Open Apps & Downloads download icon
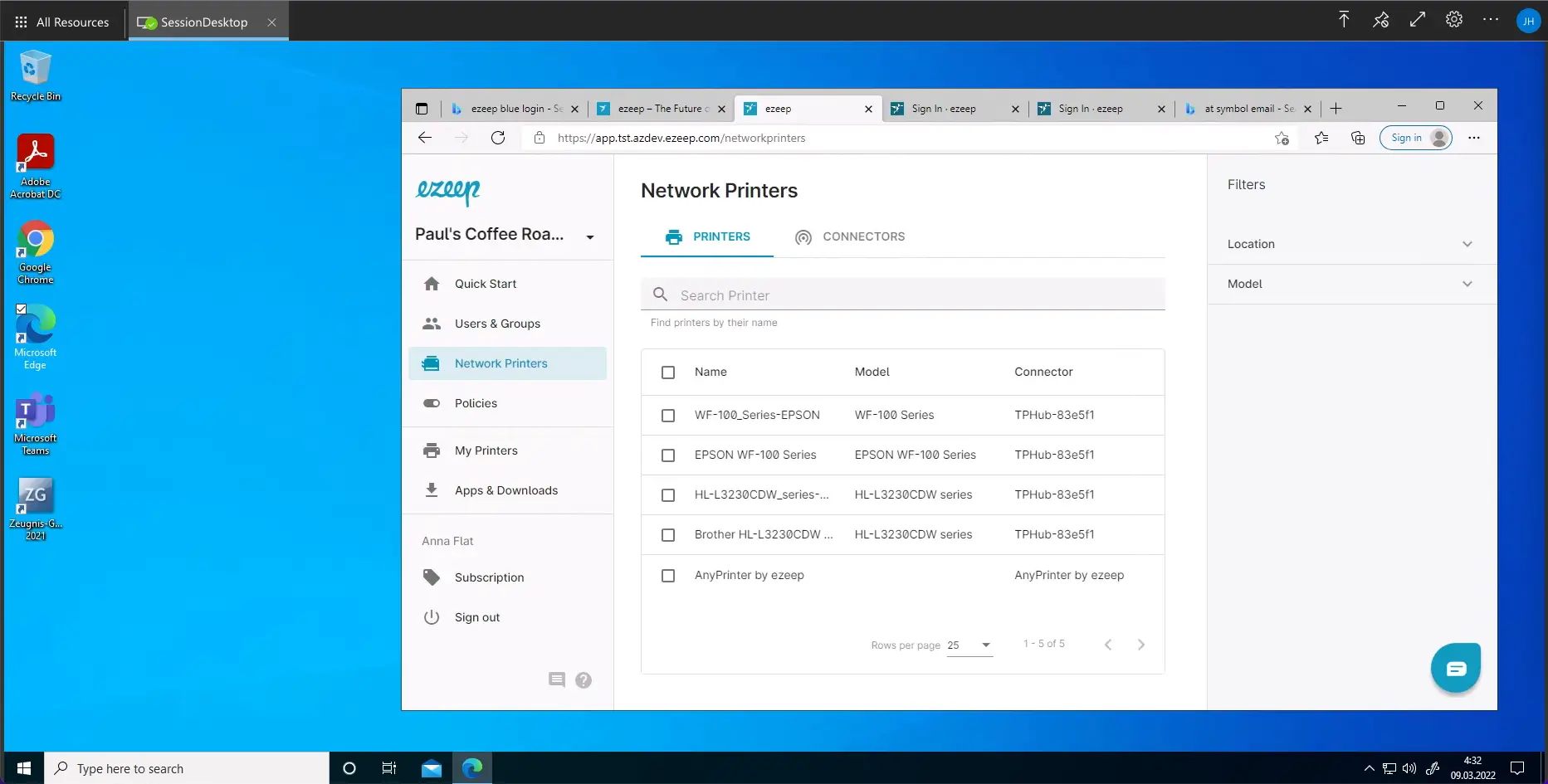This screenshot has height=784, width=1548. coord(432,489)
